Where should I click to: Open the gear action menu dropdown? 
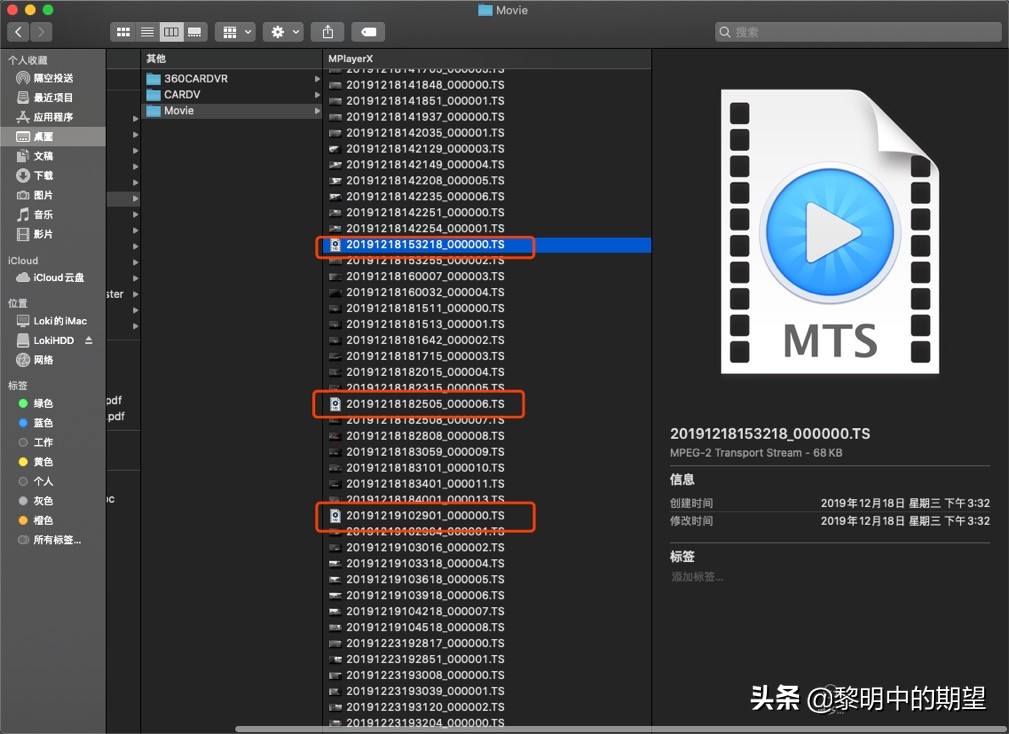282,32
